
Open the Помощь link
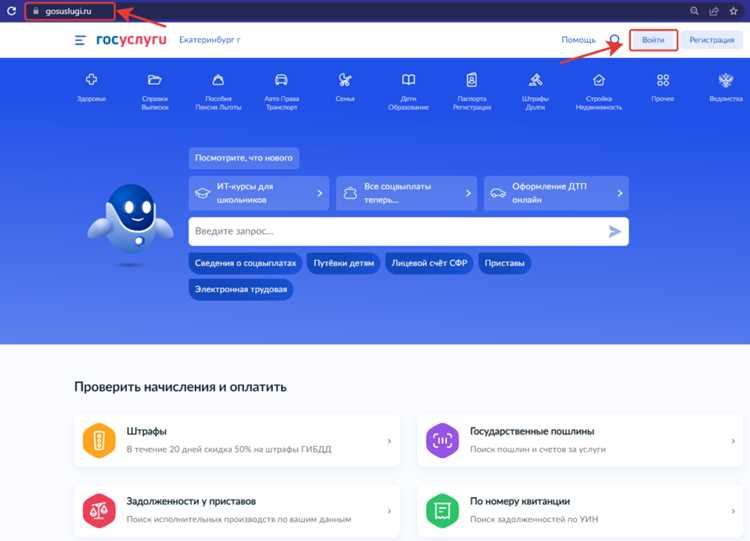click(x=578, y=40)
